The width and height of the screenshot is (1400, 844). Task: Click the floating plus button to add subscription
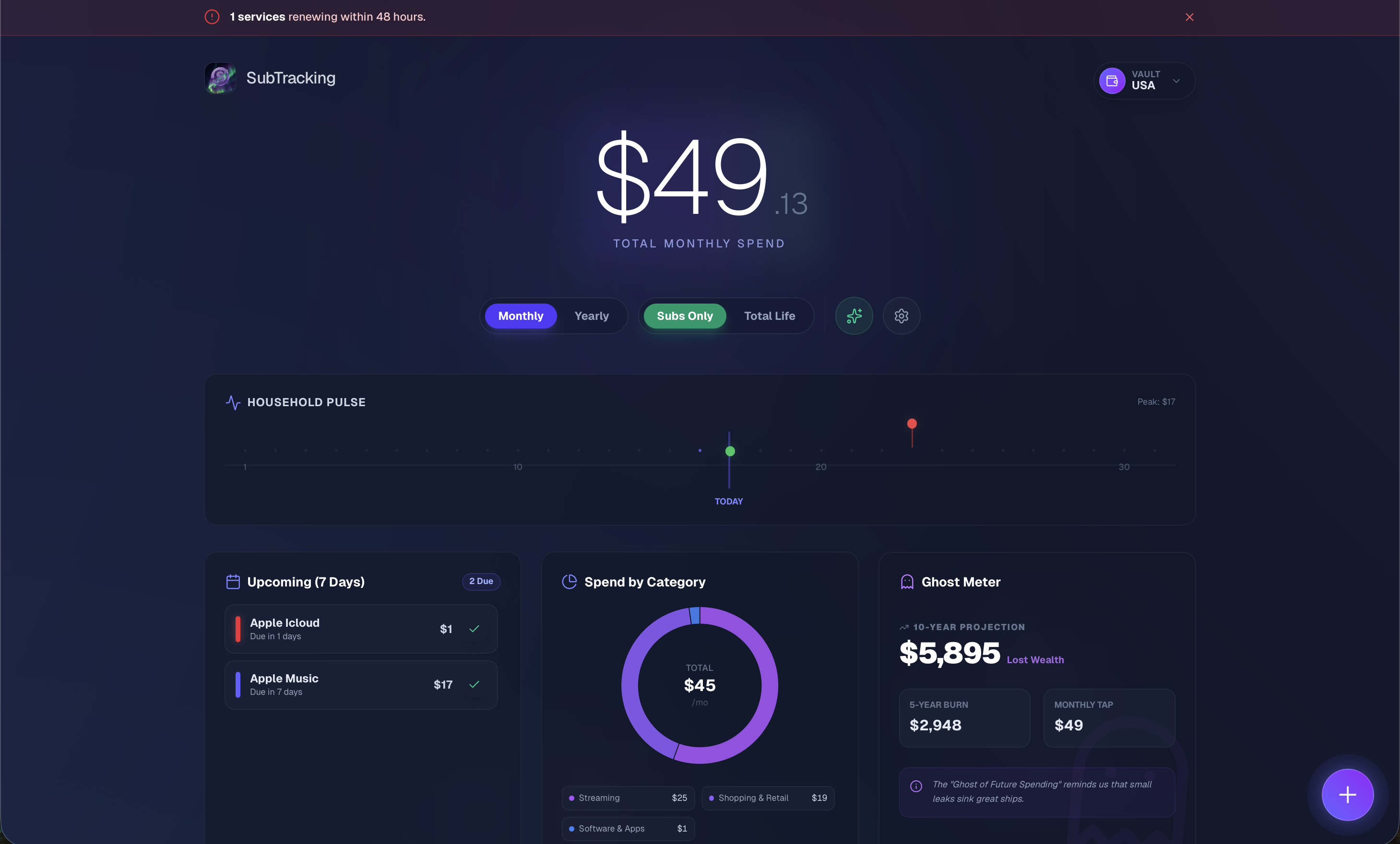click(x=1348, y=795)
